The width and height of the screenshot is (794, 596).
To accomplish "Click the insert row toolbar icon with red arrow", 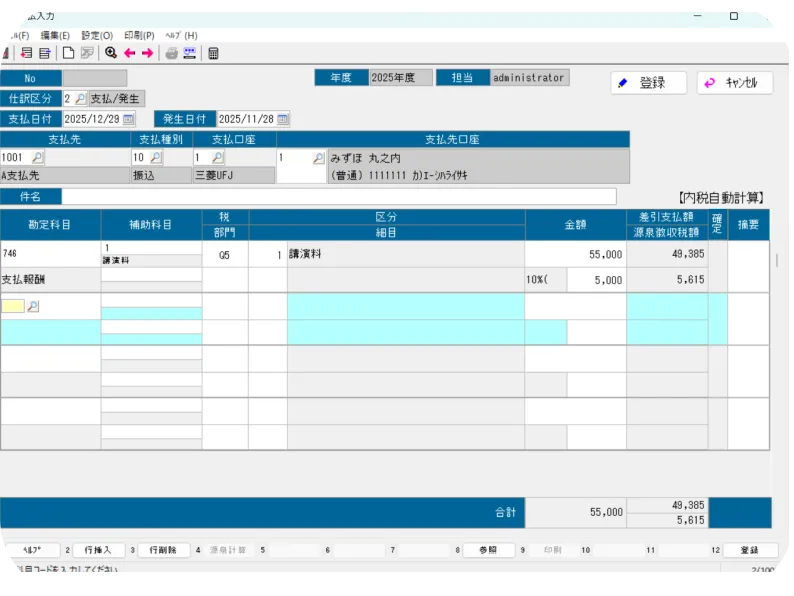I will [26, 53].
